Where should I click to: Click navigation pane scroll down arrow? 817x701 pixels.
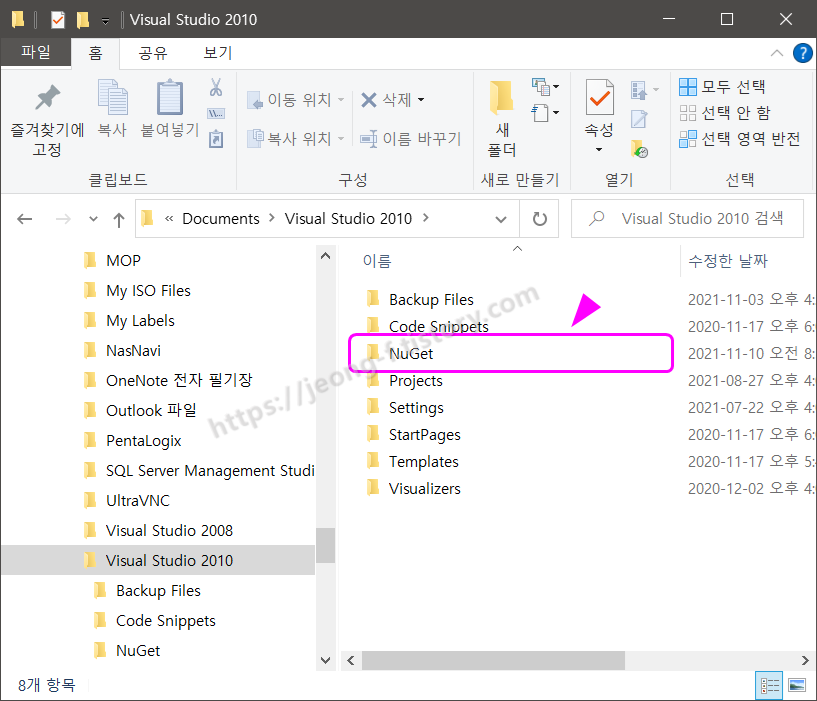pyautogui.click(x=326, y=660)
